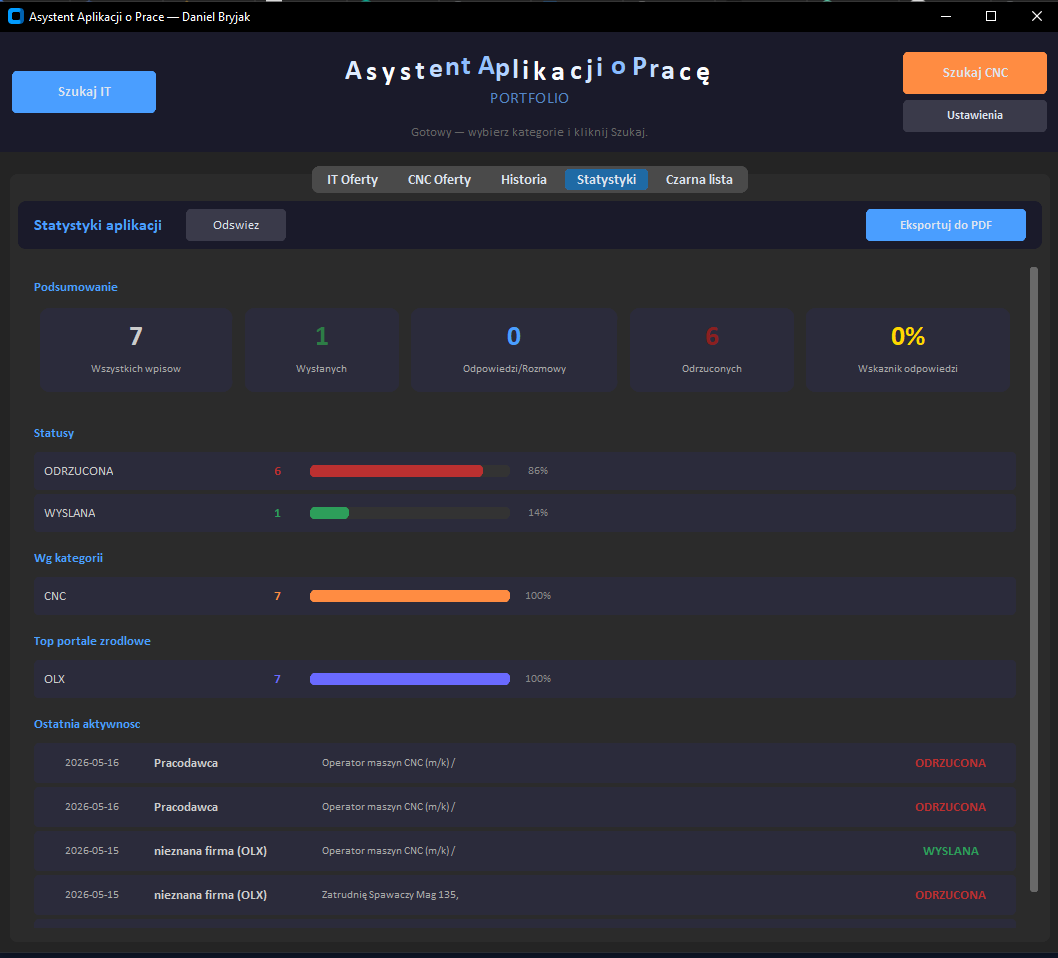Image resolution: width=1058 pixels, height=958 pixels.
Task: Click the Odpowiedzi/Rozmowy summary card
Action: [513, 349]
